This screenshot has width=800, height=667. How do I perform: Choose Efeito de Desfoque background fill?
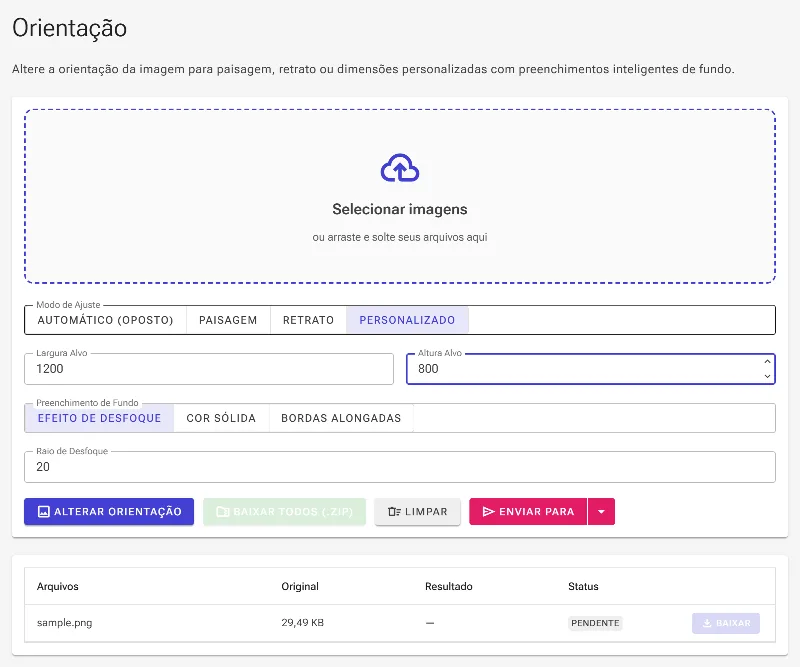(99, 418)
